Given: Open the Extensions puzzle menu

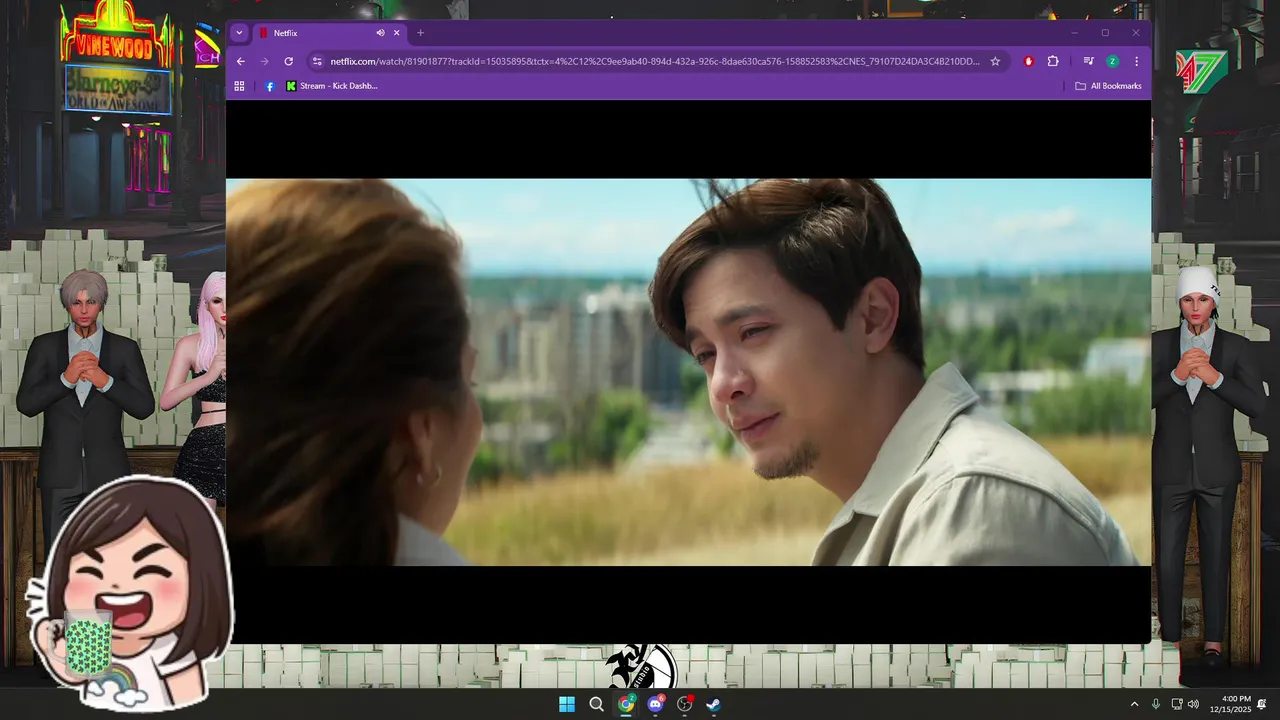Looking at the screenshot, I should tap(1053, 61).
